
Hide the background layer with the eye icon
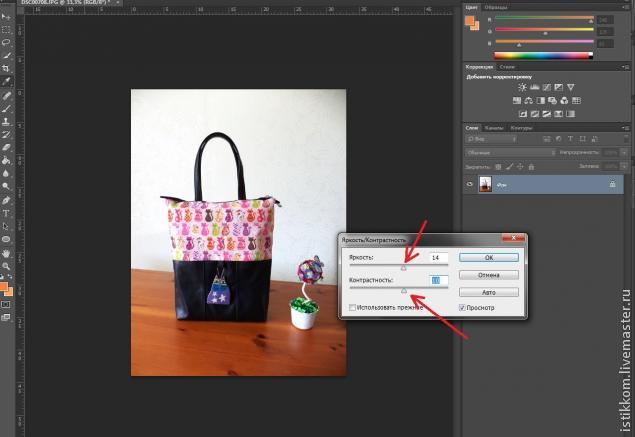[x=470, y=185]
